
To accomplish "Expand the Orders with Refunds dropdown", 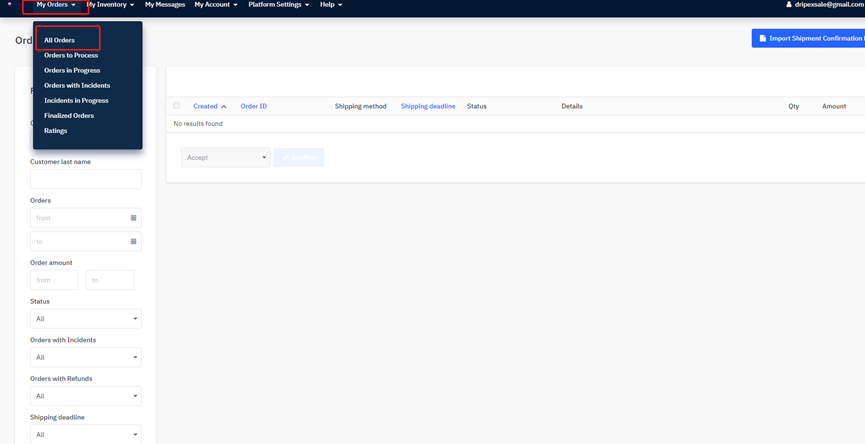I will point(85,396).
